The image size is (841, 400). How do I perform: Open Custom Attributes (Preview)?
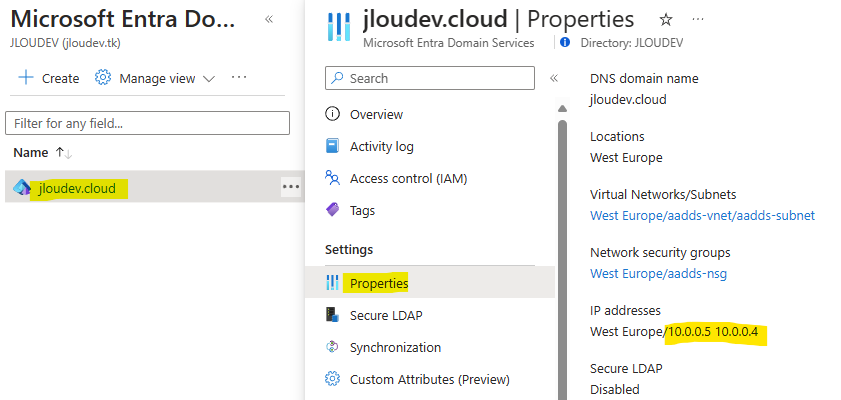pyautogui.click(x=430, y=380)
